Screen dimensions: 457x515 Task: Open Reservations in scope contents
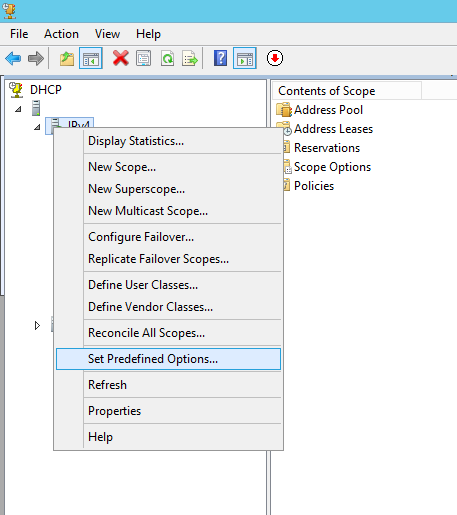click(327, 148)
